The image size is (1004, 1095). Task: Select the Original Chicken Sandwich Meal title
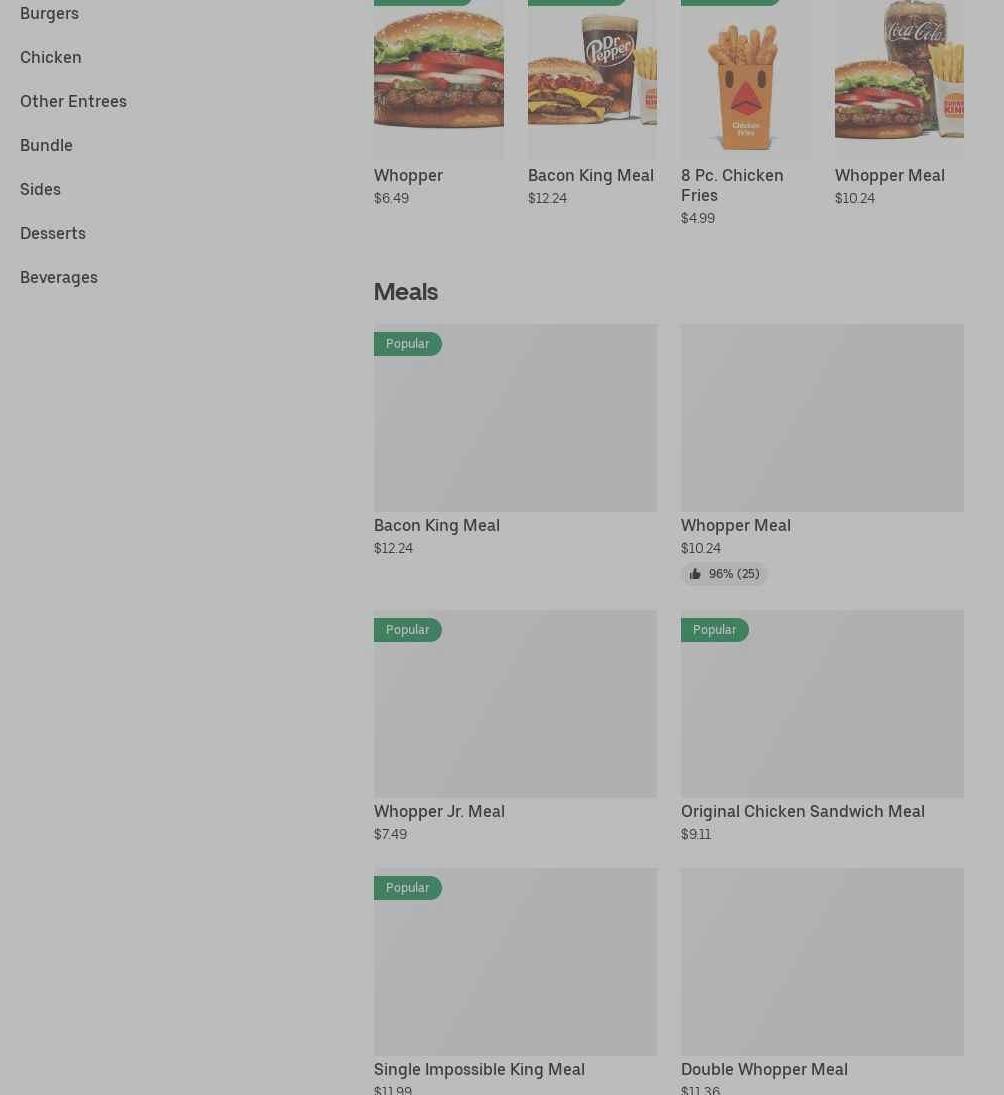tap(802, 811)
